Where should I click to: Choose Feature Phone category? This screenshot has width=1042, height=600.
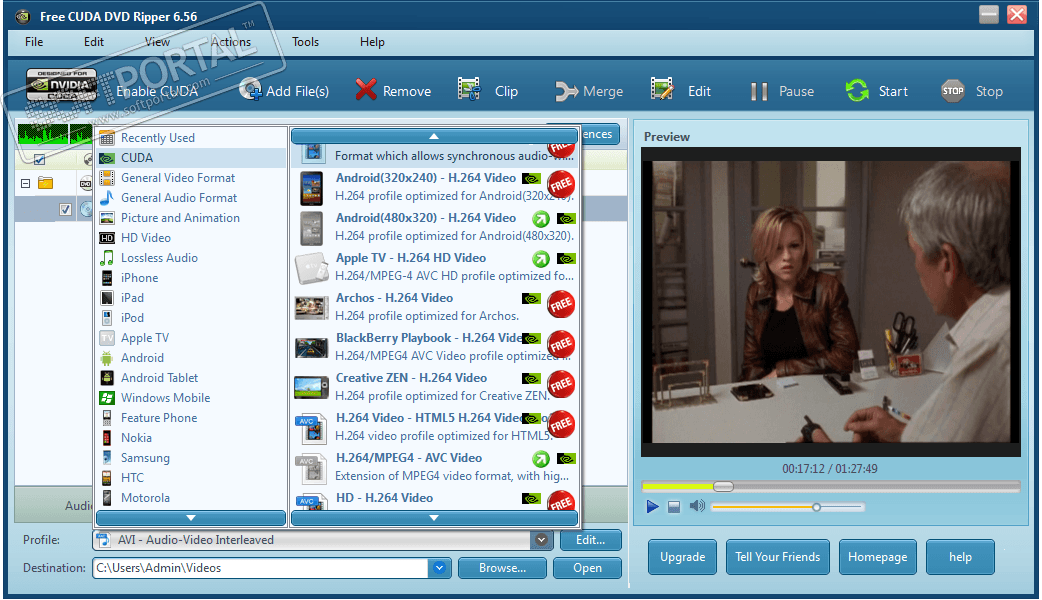(191, 417)
